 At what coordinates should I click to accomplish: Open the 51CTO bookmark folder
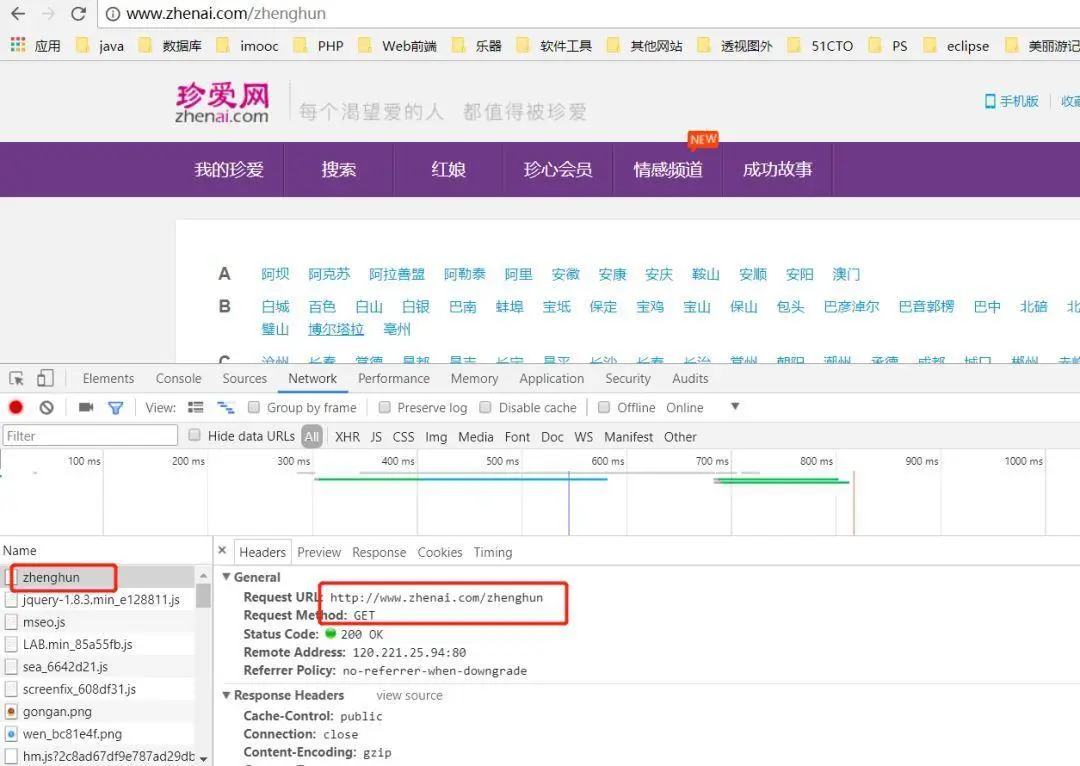pyautogui.click(x=820, y=45)
